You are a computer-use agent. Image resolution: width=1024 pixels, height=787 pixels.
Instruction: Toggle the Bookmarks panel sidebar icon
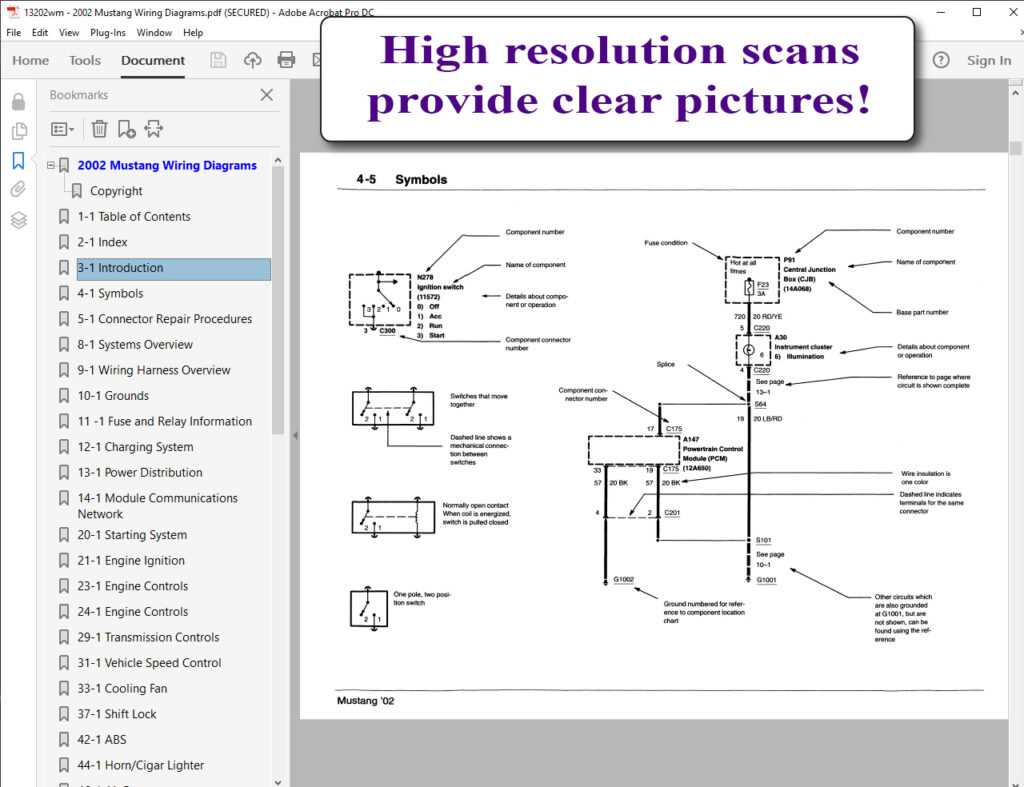pyautogui.click(x=18, y=160)
